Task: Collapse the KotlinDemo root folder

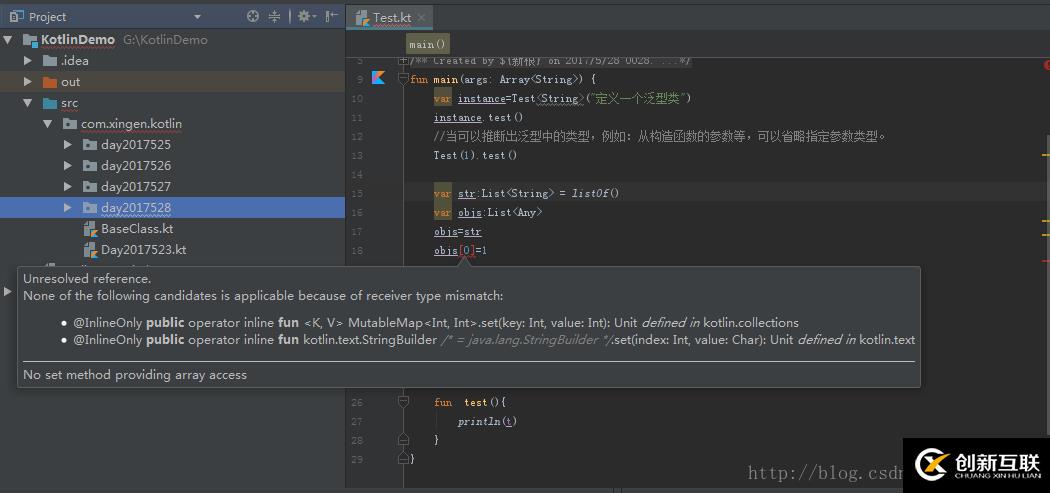Action: [9, 40]
